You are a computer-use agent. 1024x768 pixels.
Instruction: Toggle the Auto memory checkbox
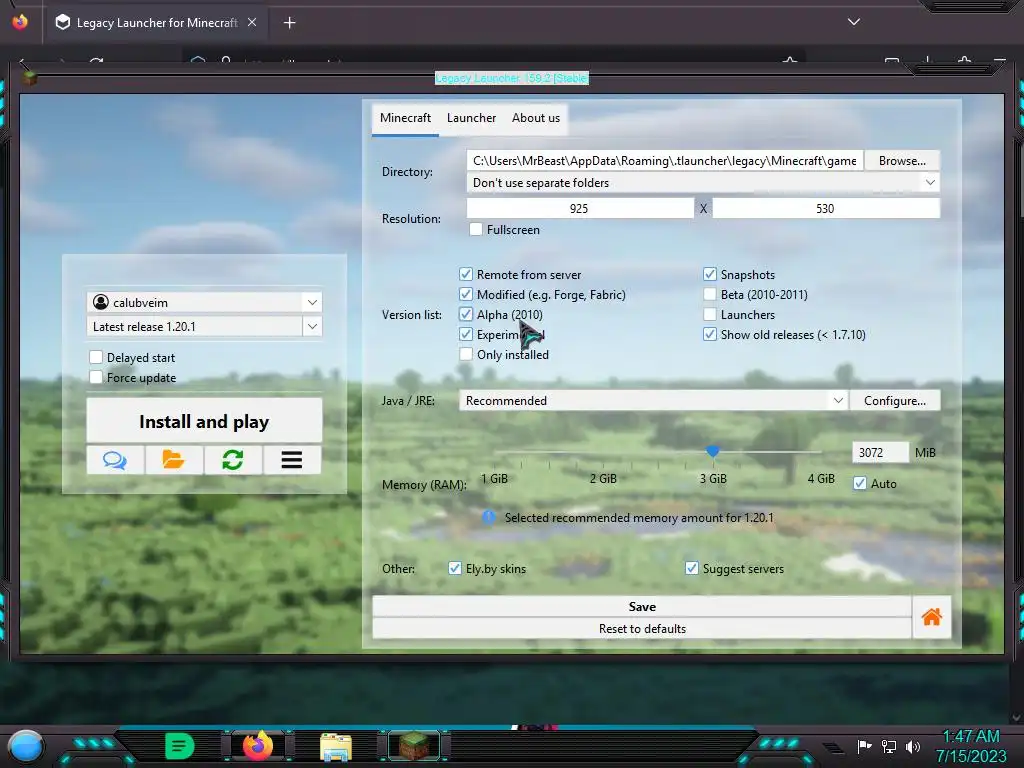(860, 483)
